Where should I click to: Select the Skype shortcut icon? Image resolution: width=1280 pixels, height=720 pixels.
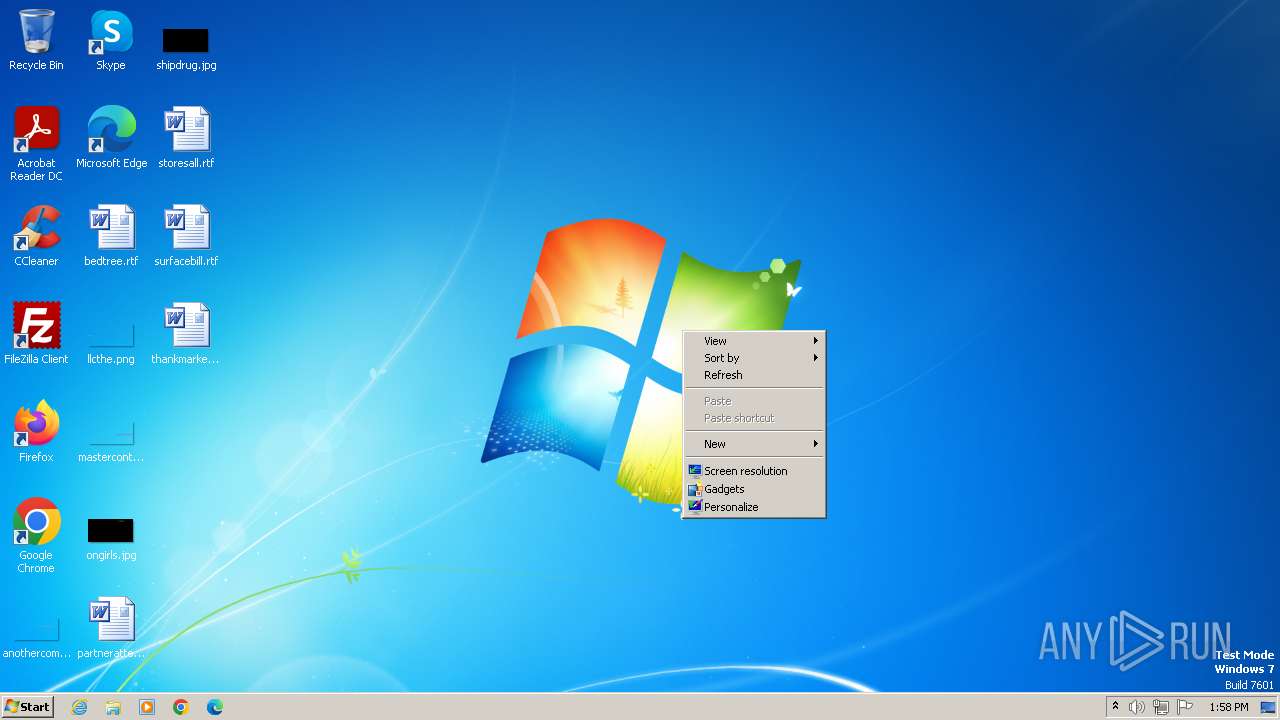tap(111, 40)
